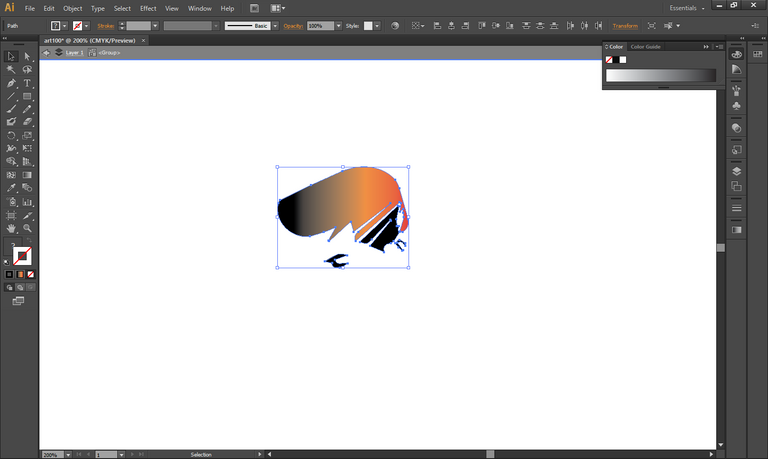Viewport: 768px width, 459px height.
Task: Click the Recolor Artwork icon
Action: [395, 26]
